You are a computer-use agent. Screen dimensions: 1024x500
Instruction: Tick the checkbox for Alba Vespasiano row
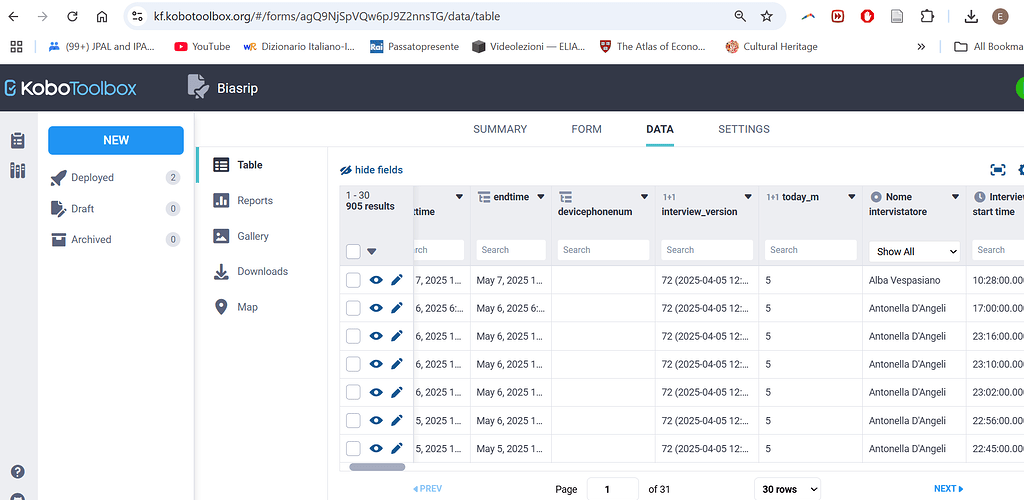pos(353,281)
